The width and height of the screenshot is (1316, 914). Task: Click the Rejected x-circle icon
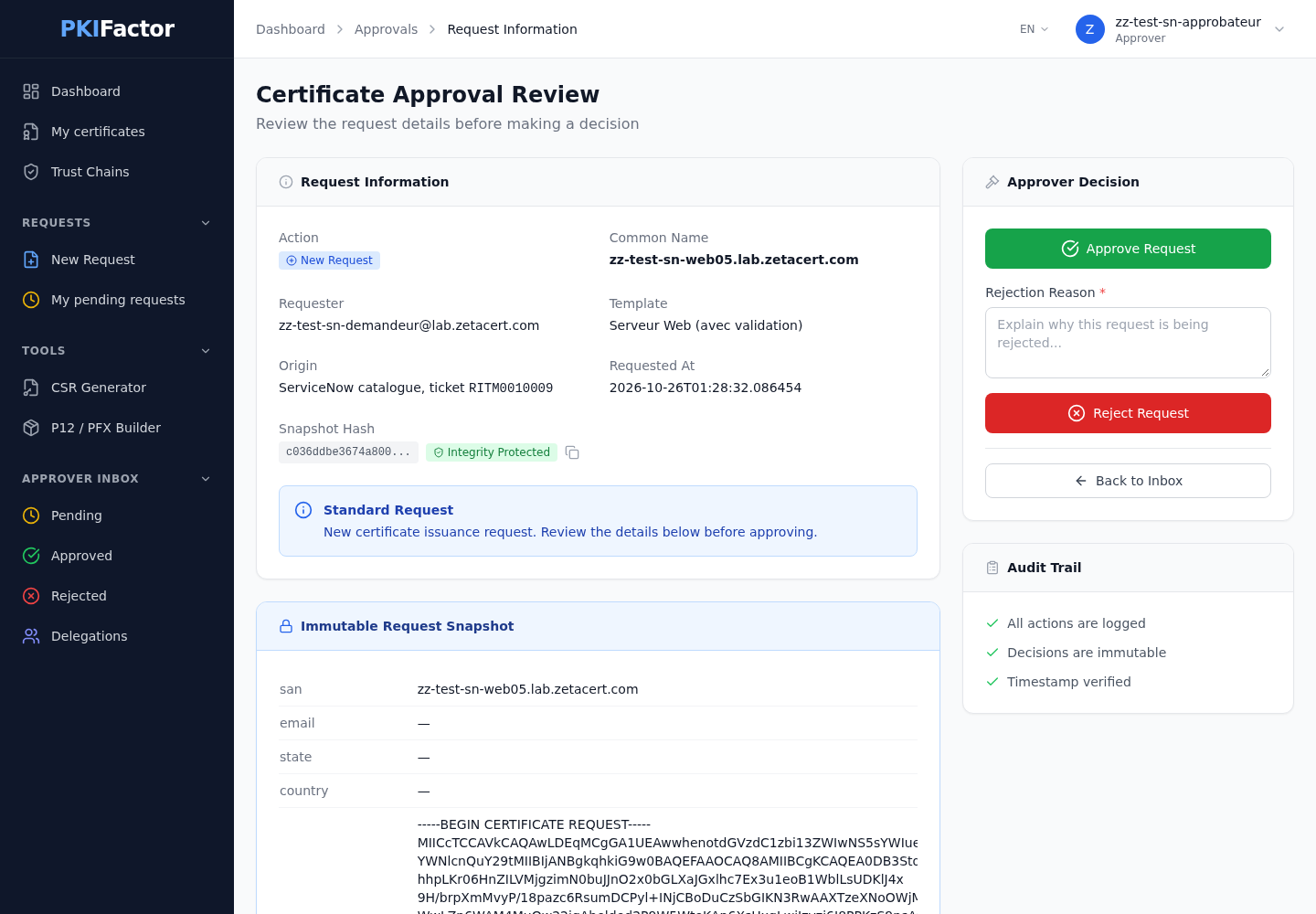(31, 596)
